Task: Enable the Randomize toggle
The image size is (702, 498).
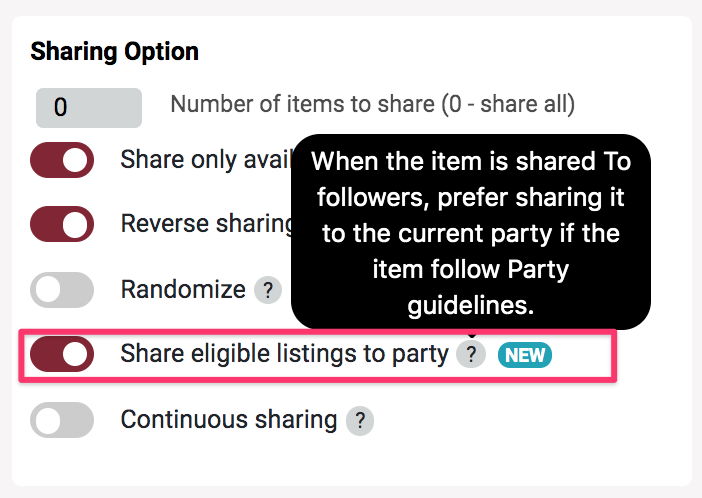Action: 62,290
